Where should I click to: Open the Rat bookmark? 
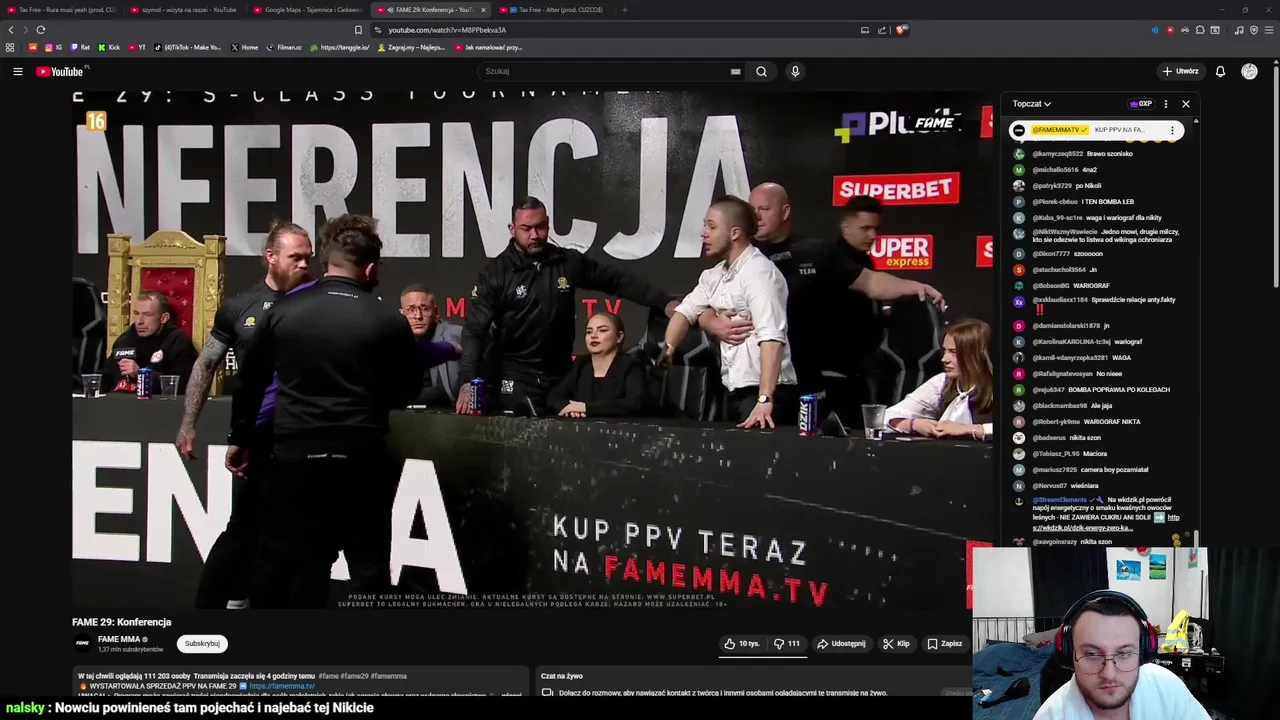(x=80, y=47)
